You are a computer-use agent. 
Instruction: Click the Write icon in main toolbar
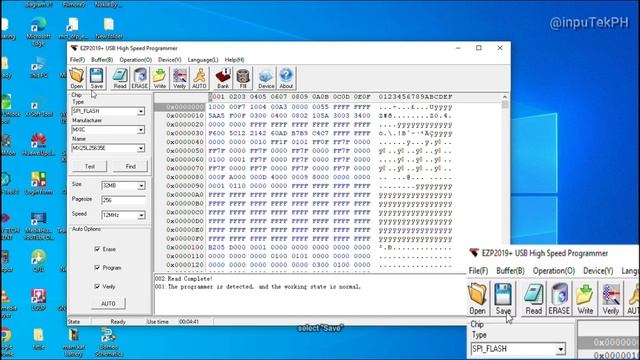coord(160,78)
